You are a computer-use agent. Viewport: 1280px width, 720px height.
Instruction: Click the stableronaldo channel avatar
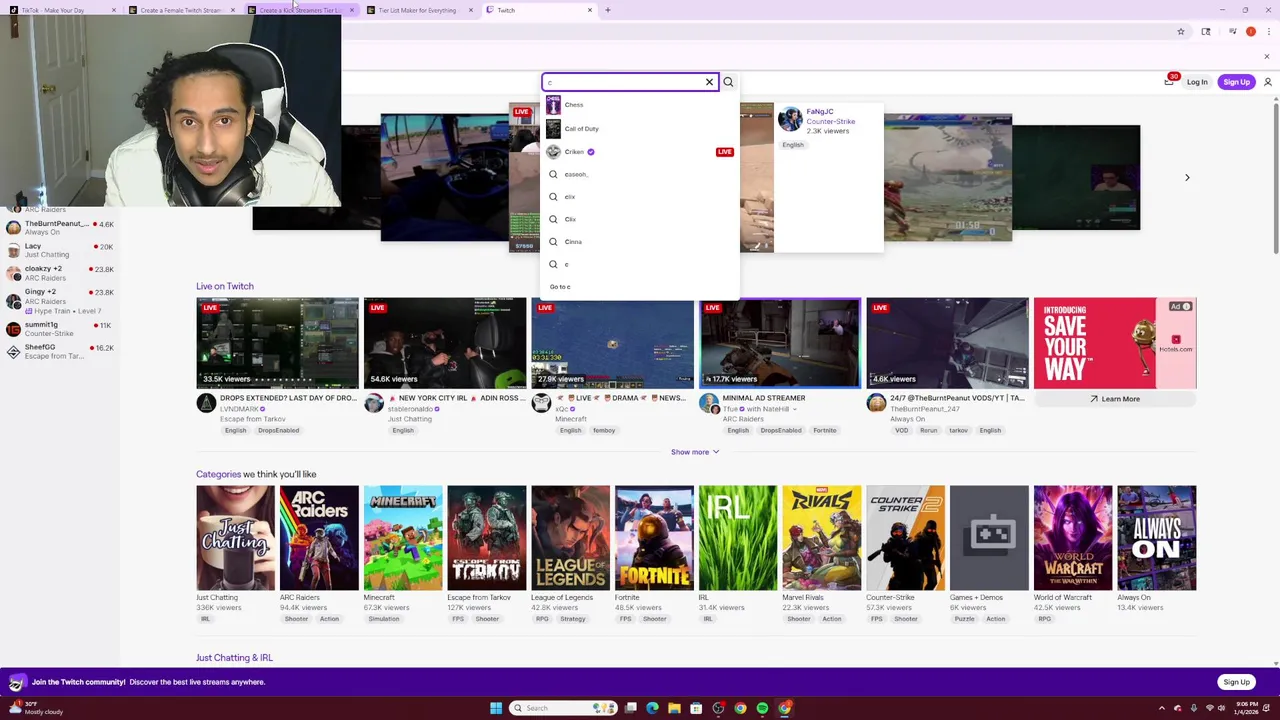point(374,403)
